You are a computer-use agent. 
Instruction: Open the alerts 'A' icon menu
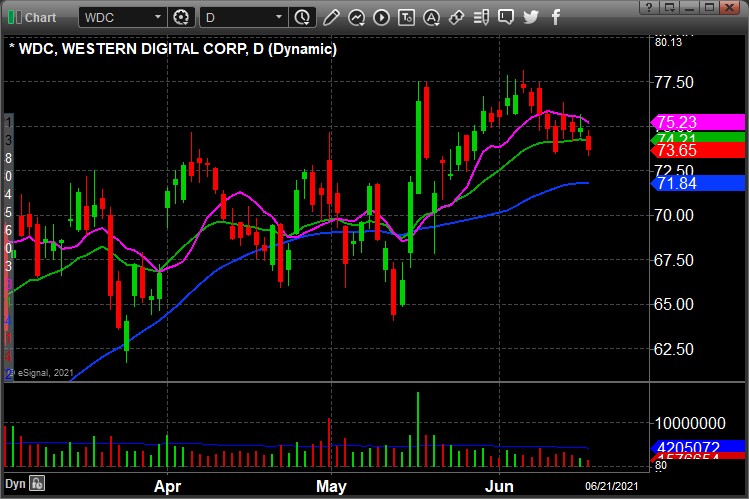click(431, 18)
